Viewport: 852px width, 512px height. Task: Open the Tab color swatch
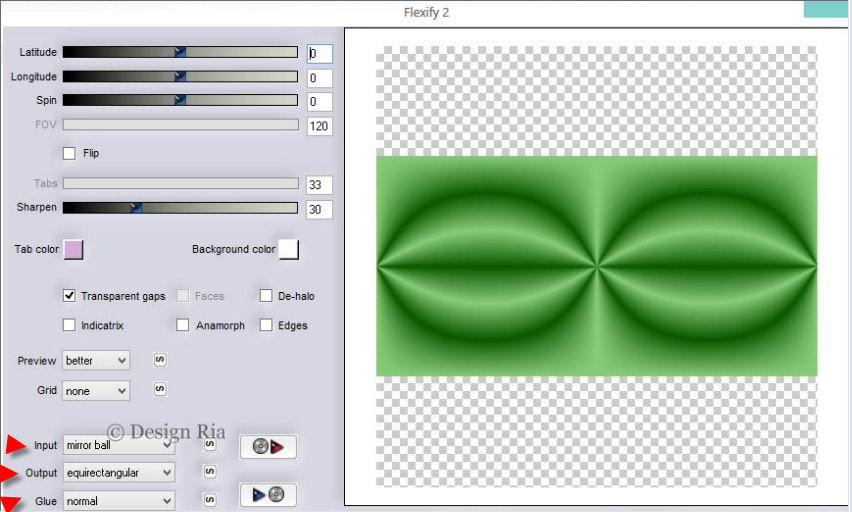[73, 249]
